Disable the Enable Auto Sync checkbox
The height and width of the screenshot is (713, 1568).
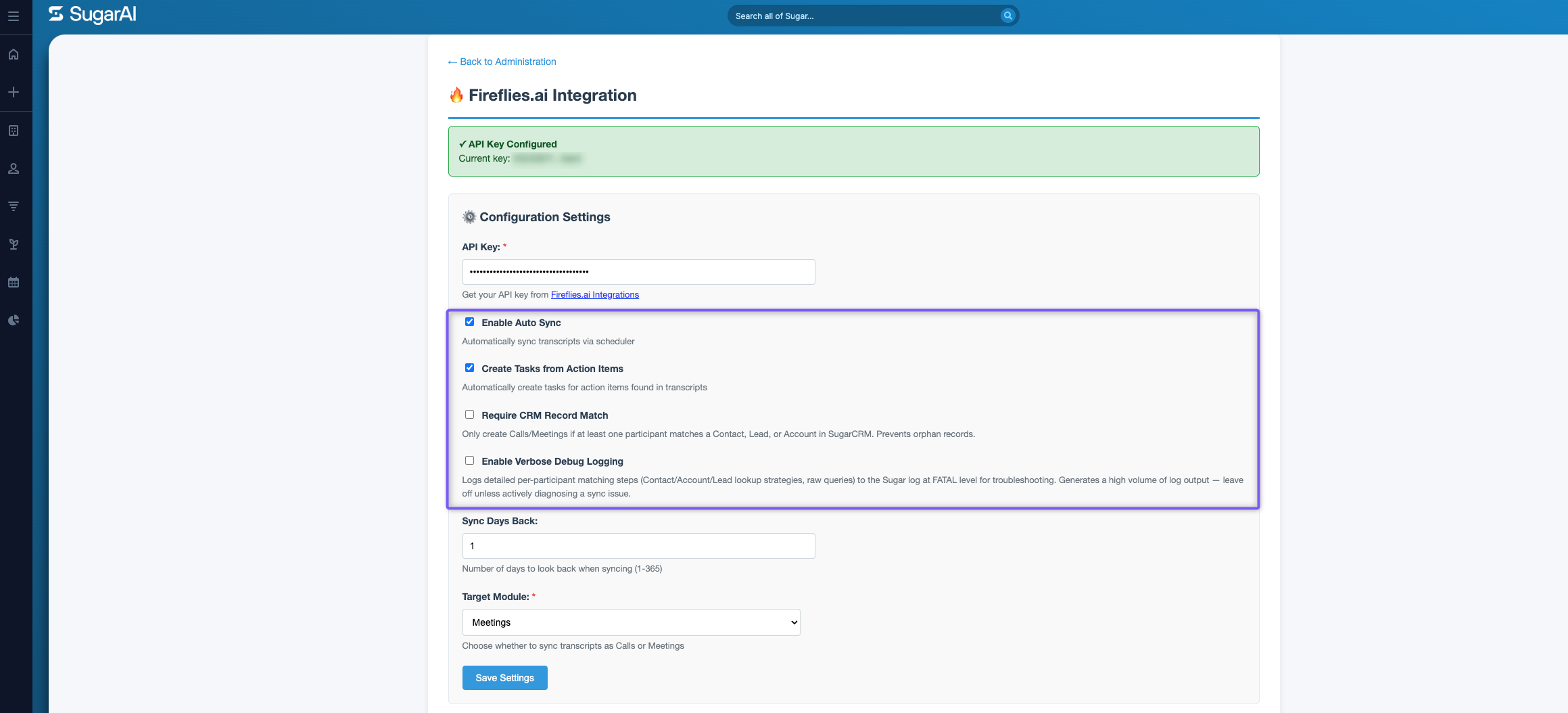tap(469, 322)
